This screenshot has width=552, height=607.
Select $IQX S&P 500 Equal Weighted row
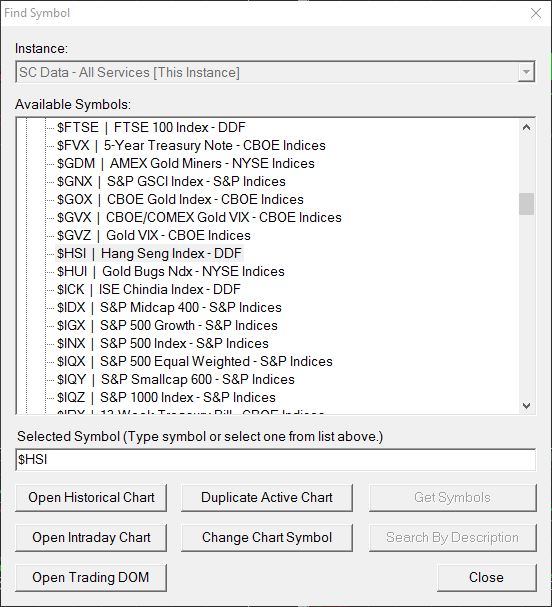tap(195, 362)
